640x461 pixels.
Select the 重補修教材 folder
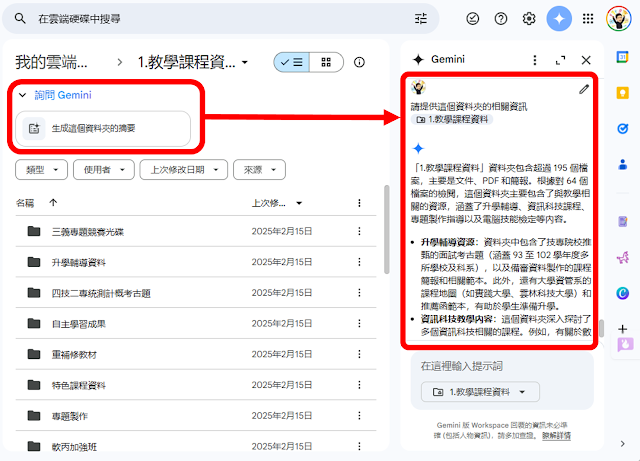[x=196, y=354]
